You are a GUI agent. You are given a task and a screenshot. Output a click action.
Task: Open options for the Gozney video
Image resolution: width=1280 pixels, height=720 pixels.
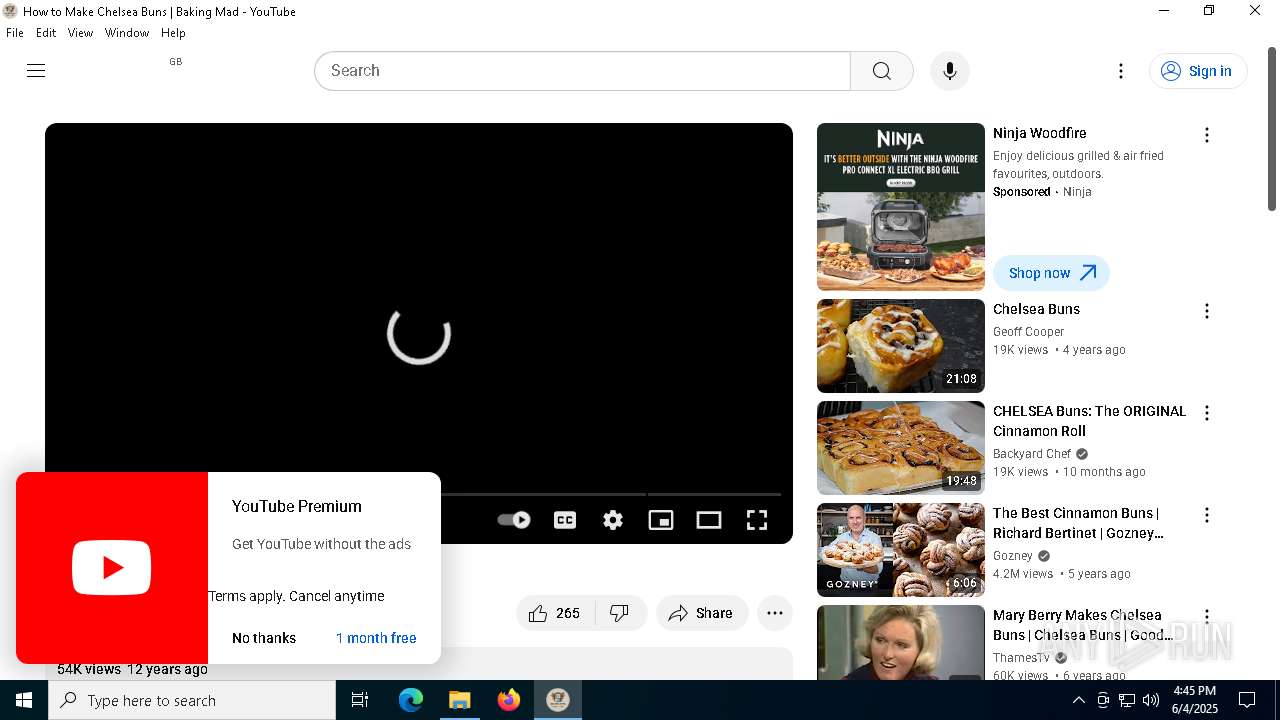(1207, 515)
